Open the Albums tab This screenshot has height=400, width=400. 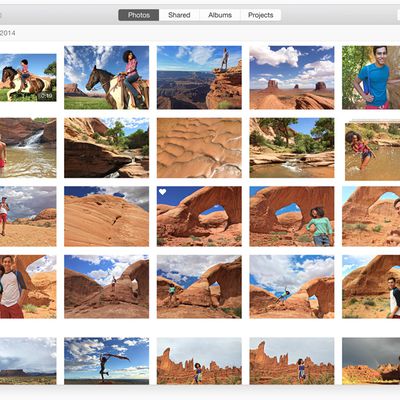point(220,15)
